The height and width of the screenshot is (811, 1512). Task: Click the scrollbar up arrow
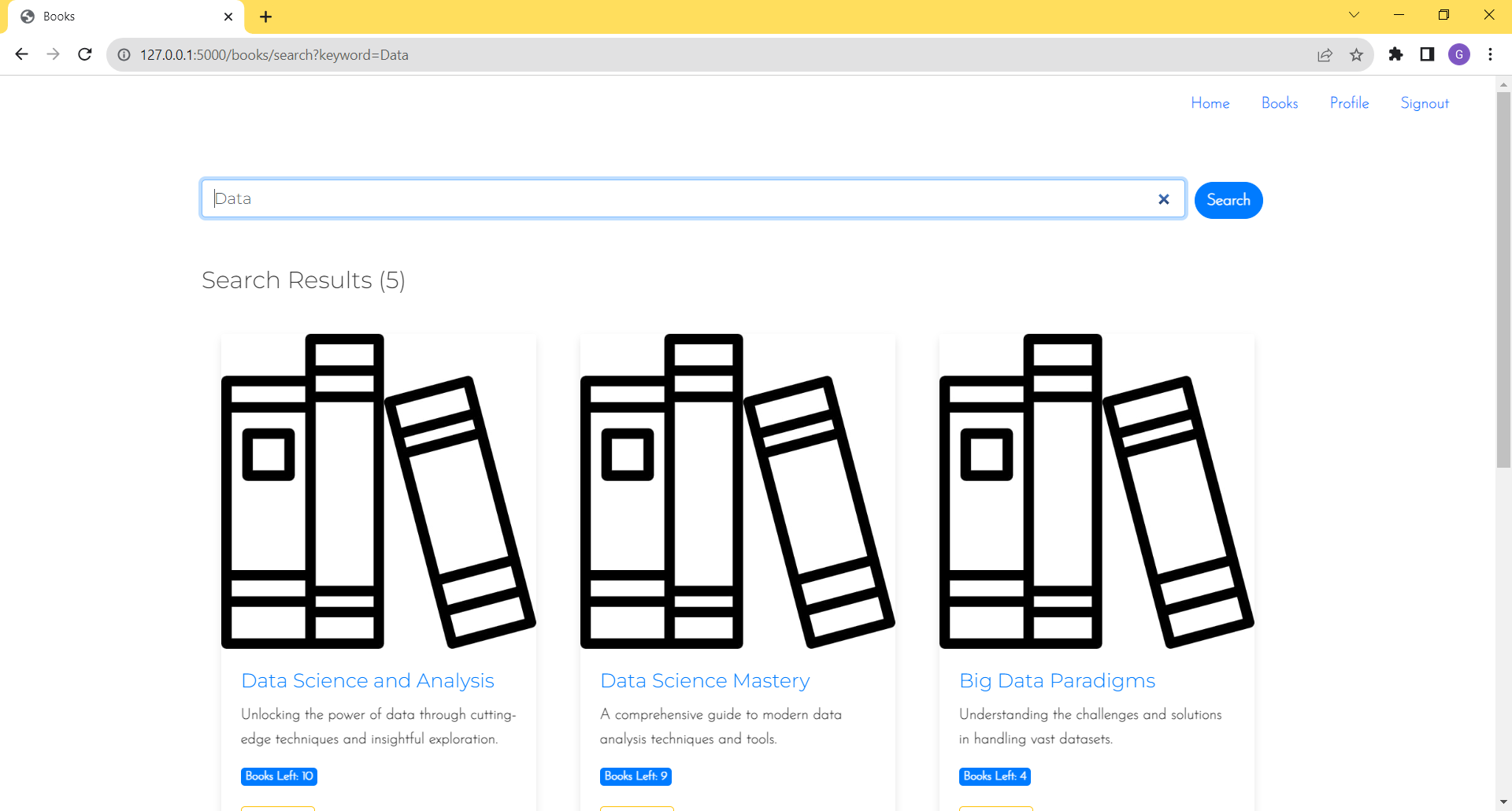[1503, 83]
